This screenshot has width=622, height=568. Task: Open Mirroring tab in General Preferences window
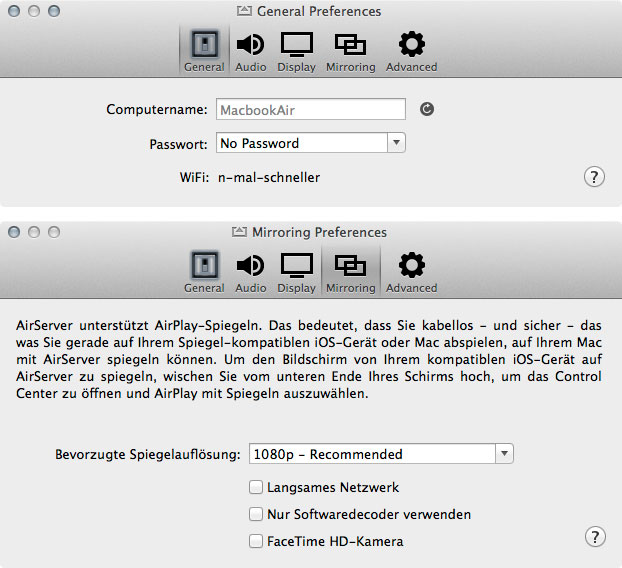tap(351, 51)
